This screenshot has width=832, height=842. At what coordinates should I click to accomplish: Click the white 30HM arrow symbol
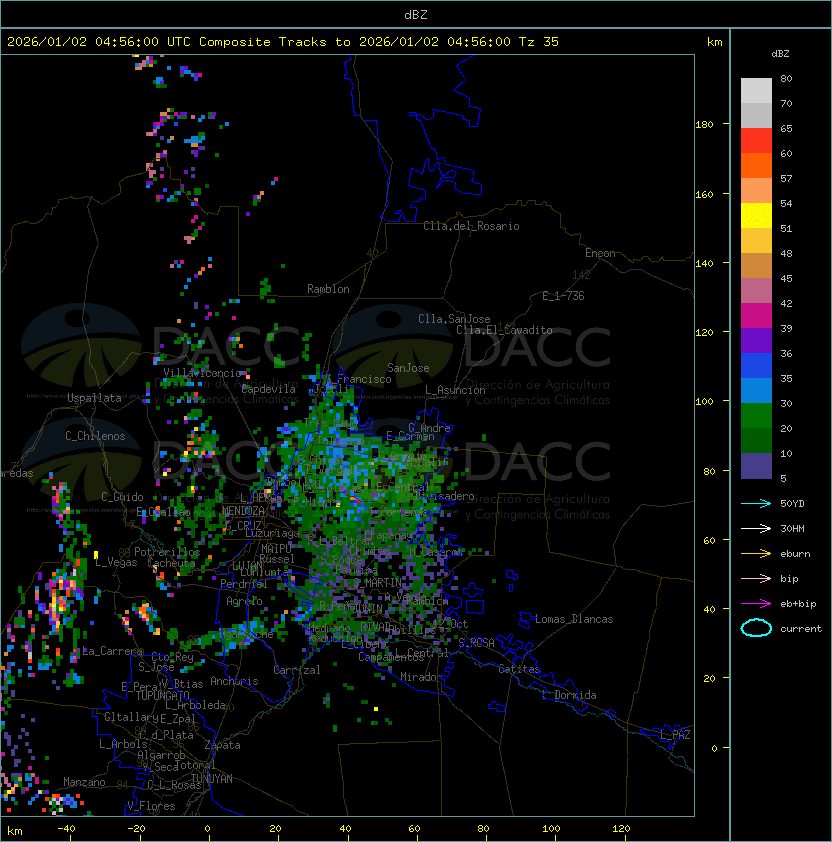[756, 528]
